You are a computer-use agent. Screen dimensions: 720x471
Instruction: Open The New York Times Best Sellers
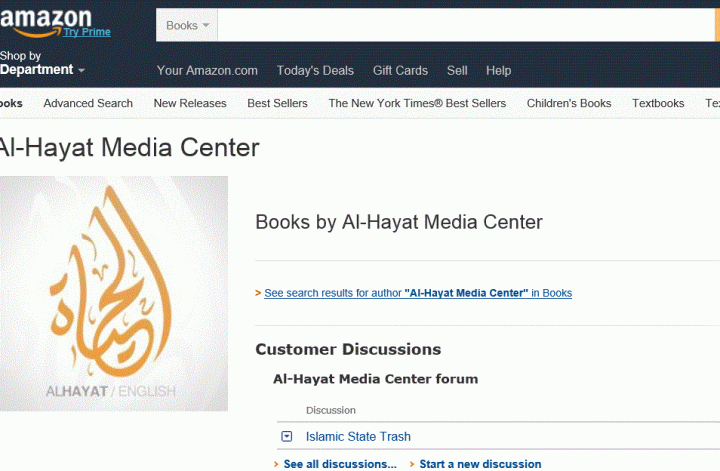[417, 103]
